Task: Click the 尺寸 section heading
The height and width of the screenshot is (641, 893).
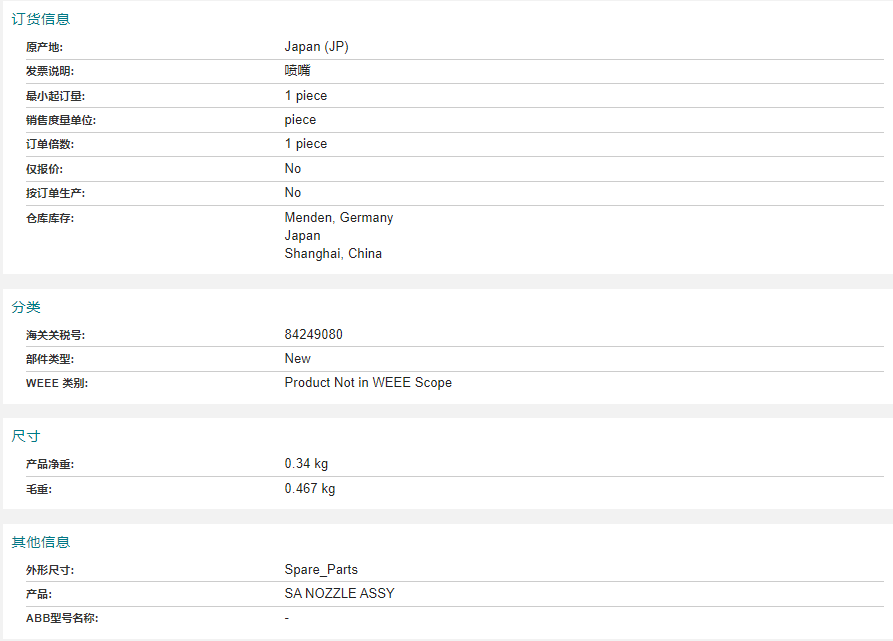Action: [26, 436]
